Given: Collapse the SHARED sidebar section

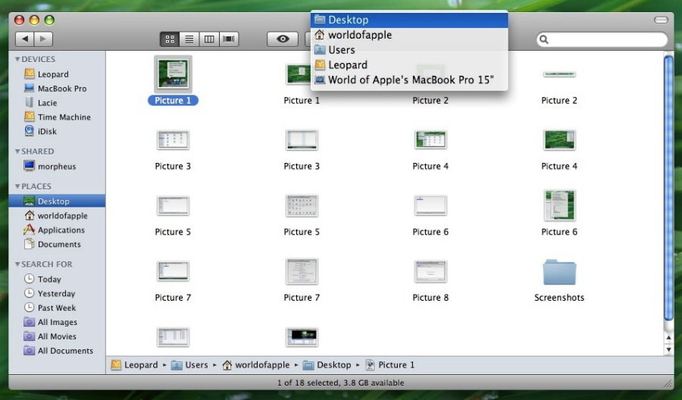Looking at the screenshot, I should pyautogui.click(x=17, y=151).
